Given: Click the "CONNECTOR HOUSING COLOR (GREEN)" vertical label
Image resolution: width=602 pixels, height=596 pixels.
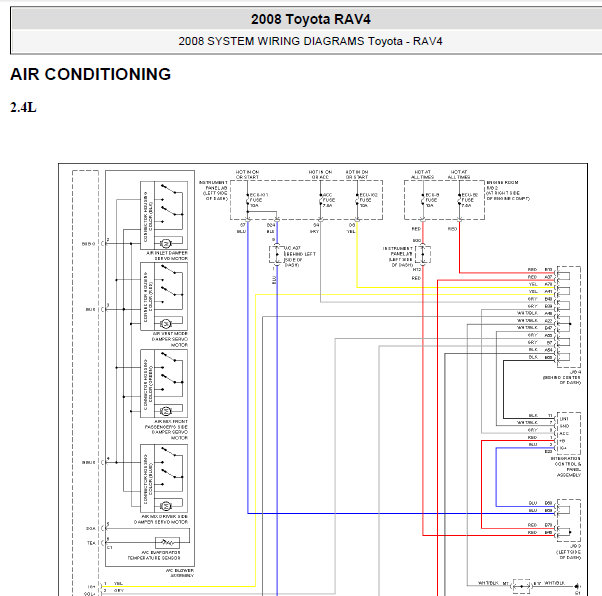Looking at the screenshot, I should click(148, 385).
